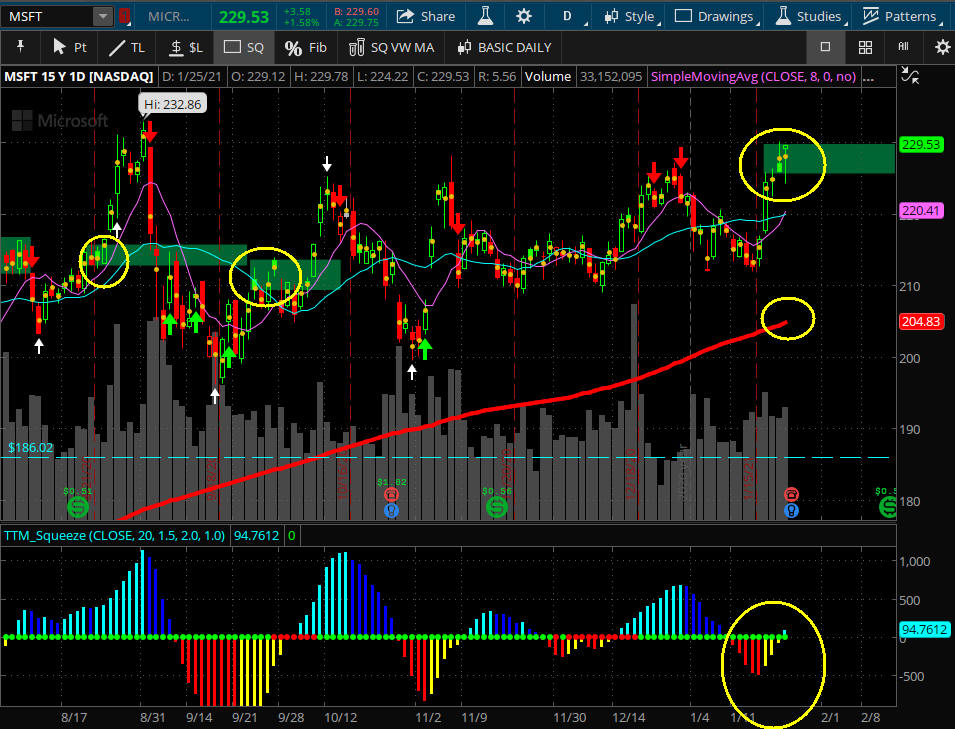Open the D timeframe dropdown
This screenshot has height=729, width=955.
[574, 16]
